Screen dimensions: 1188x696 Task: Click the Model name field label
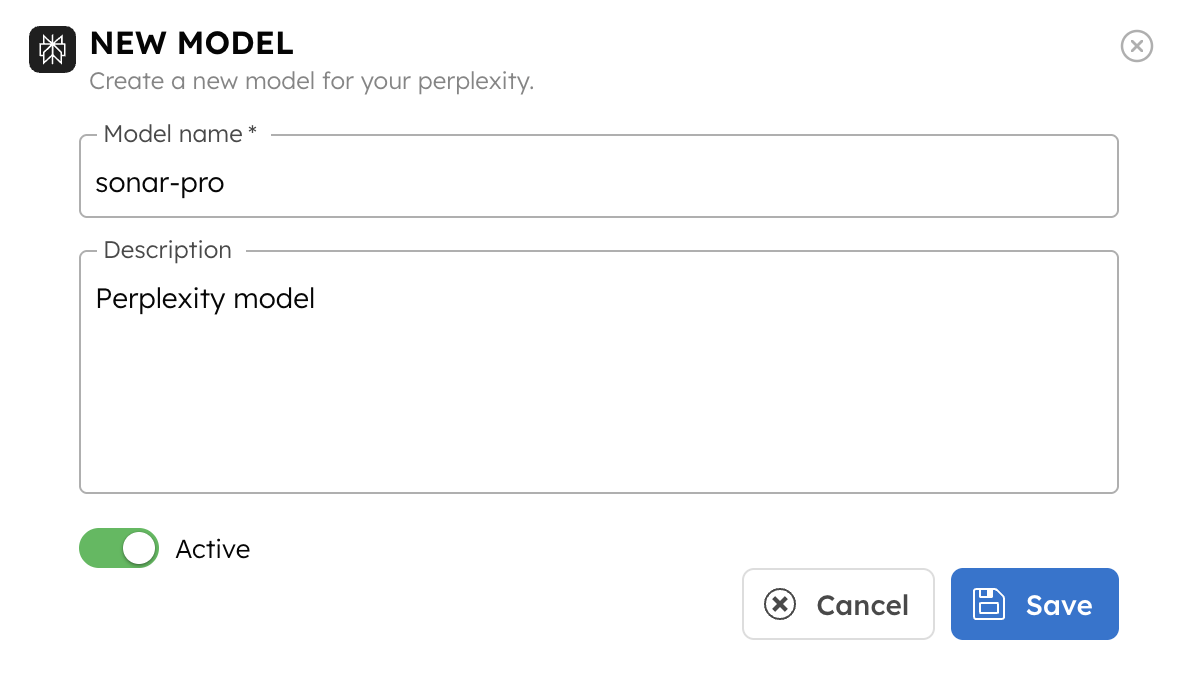(173, 134)
